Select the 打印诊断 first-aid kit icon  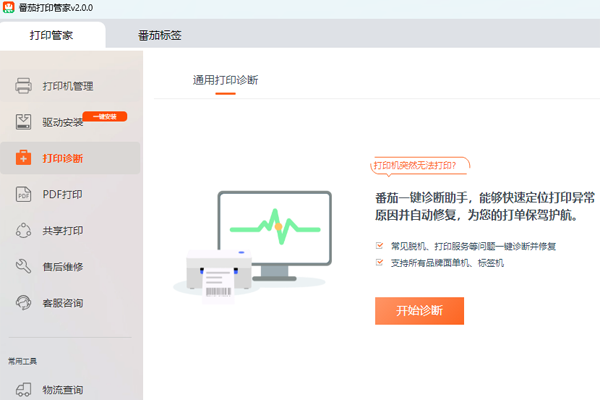24,158
